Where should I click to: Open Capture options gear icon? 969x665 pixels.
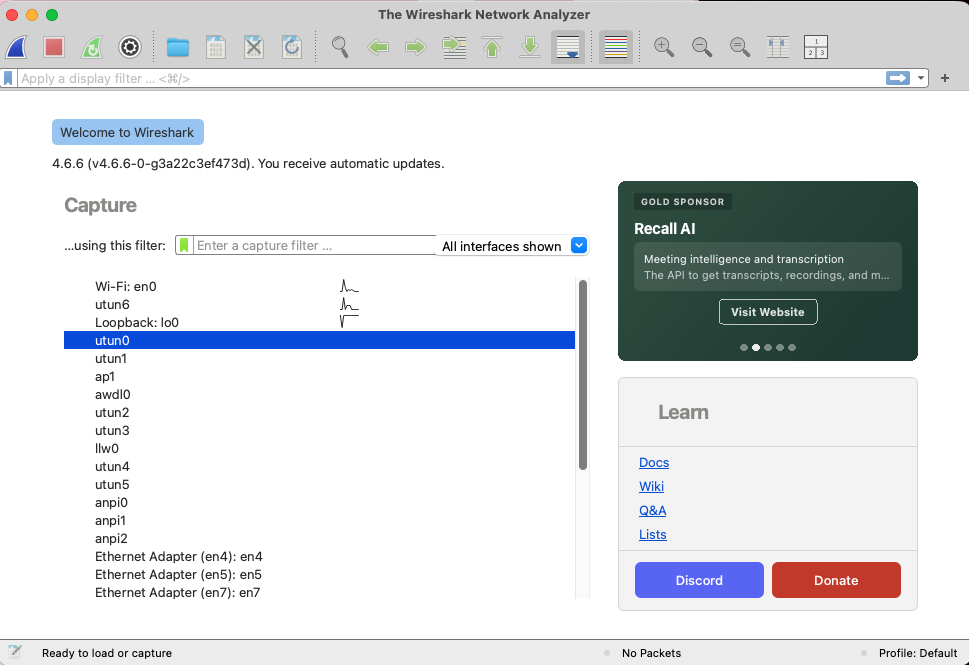[130, 47]
